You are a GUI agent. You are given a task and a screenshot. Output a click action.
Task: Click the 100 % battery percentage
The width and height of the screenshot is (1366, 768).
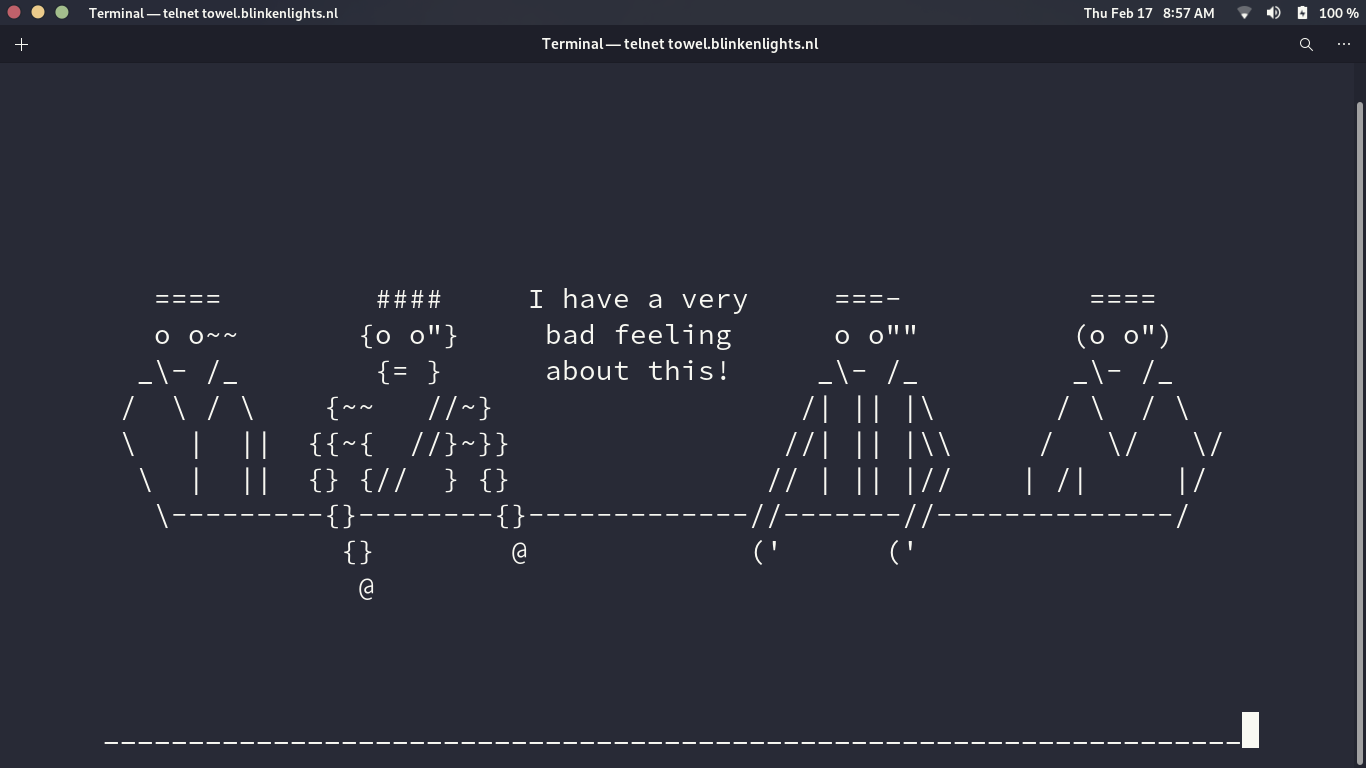pyautogui.click(x=1337, y=13)
